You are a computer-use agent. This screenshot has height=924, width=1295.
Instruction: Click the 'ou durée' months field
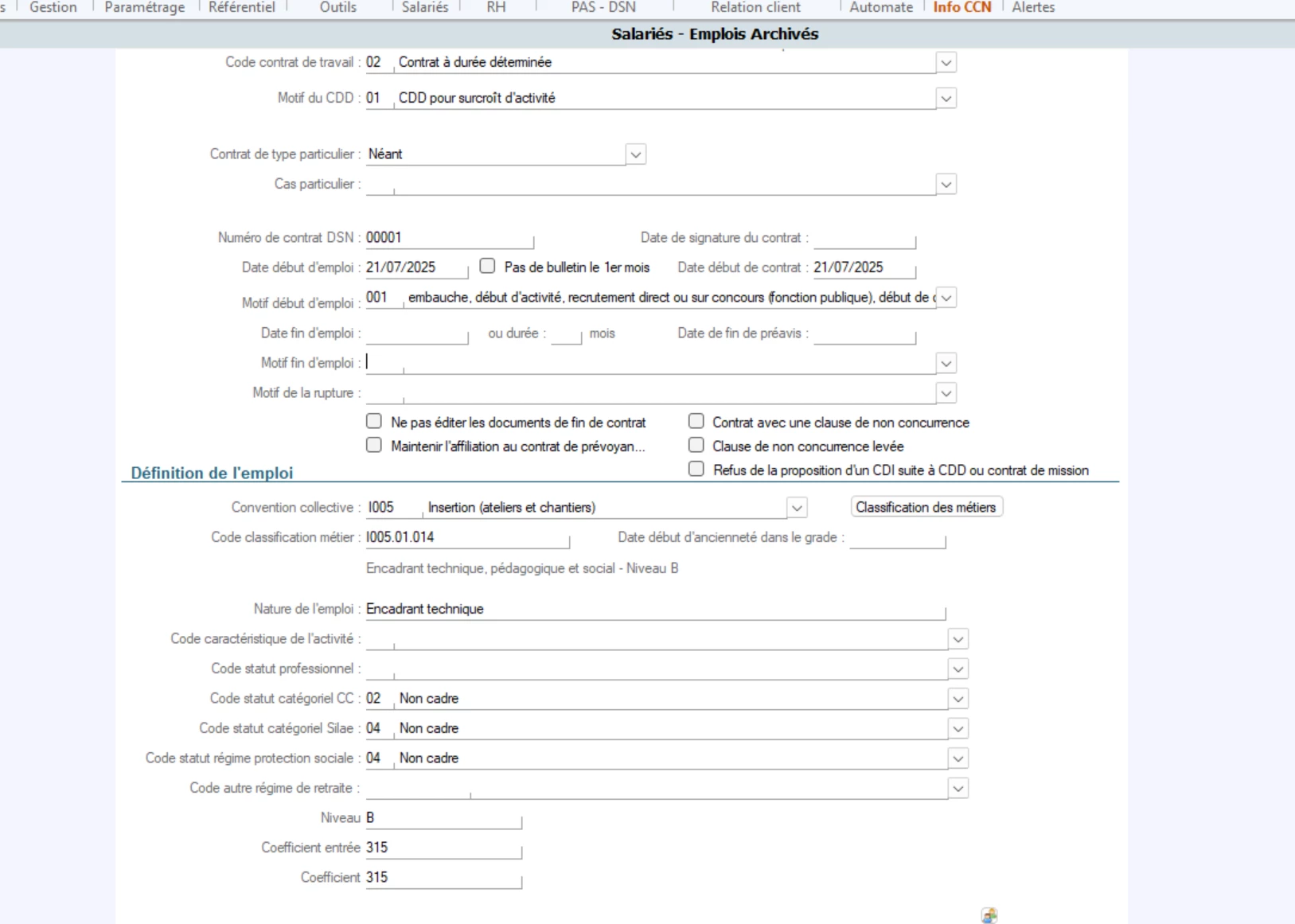(567, 333)
